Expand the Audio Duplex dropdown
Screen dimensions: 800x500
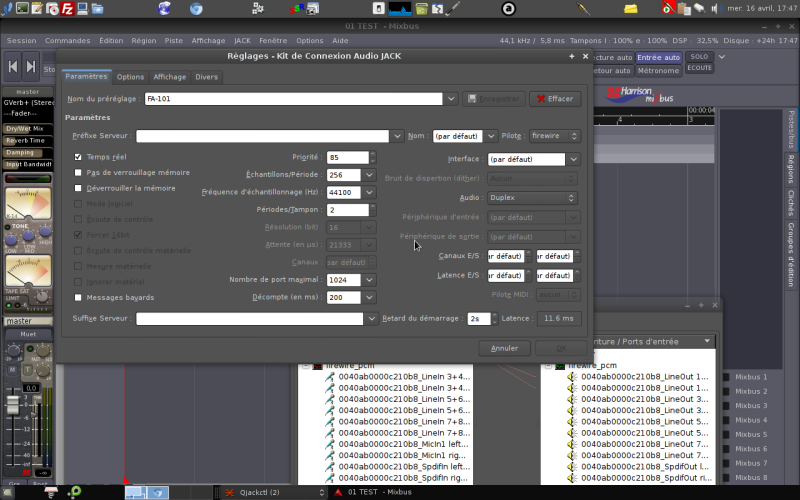click(x=532, y=198)
